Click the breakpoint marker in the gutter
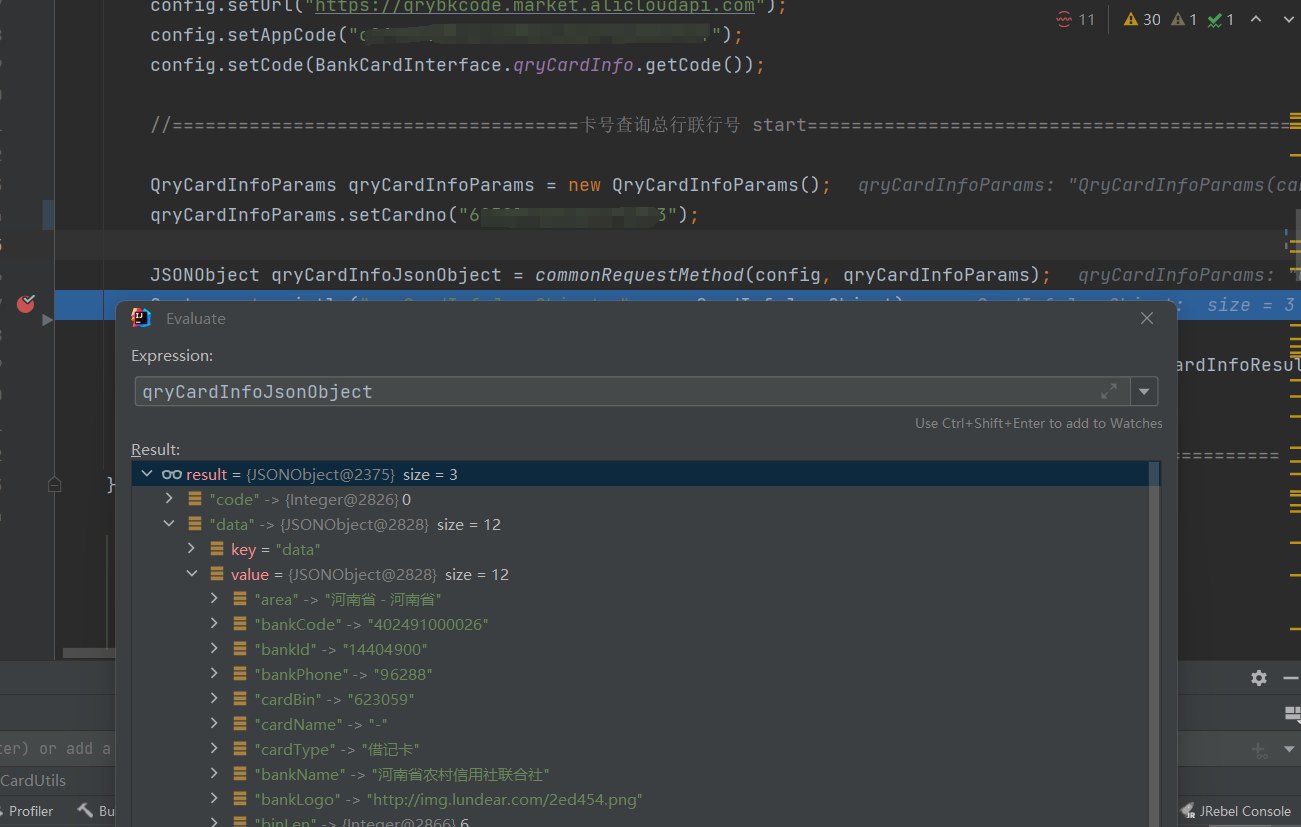 pyautogui.click(x=26, y=303)
